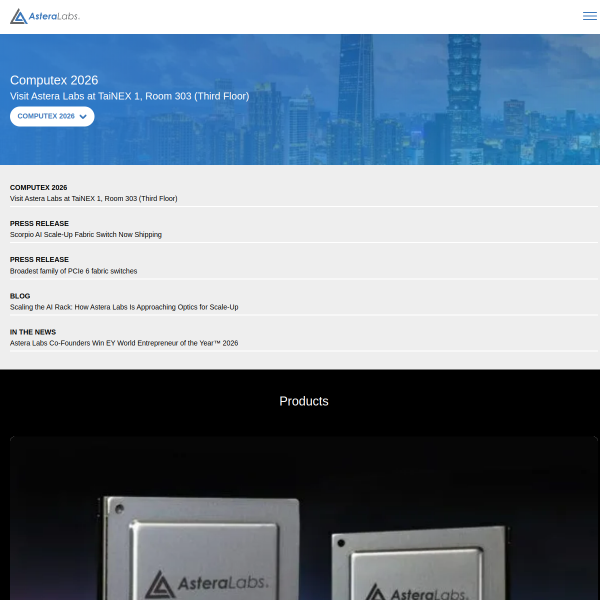This screenshot has width=600, height=600.
Task: Click the PRESS RELEASE label above PCIe 6
Action: [39, 259]
